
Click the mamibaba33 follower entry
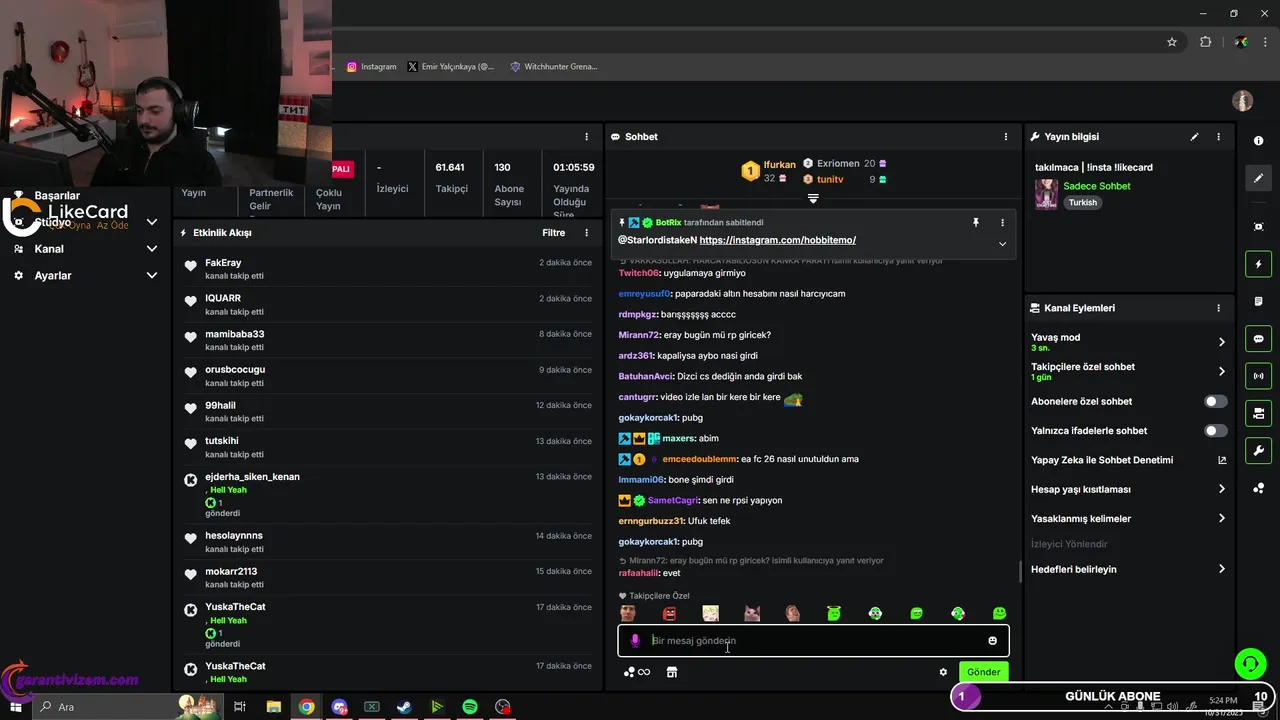click(388, 340)
